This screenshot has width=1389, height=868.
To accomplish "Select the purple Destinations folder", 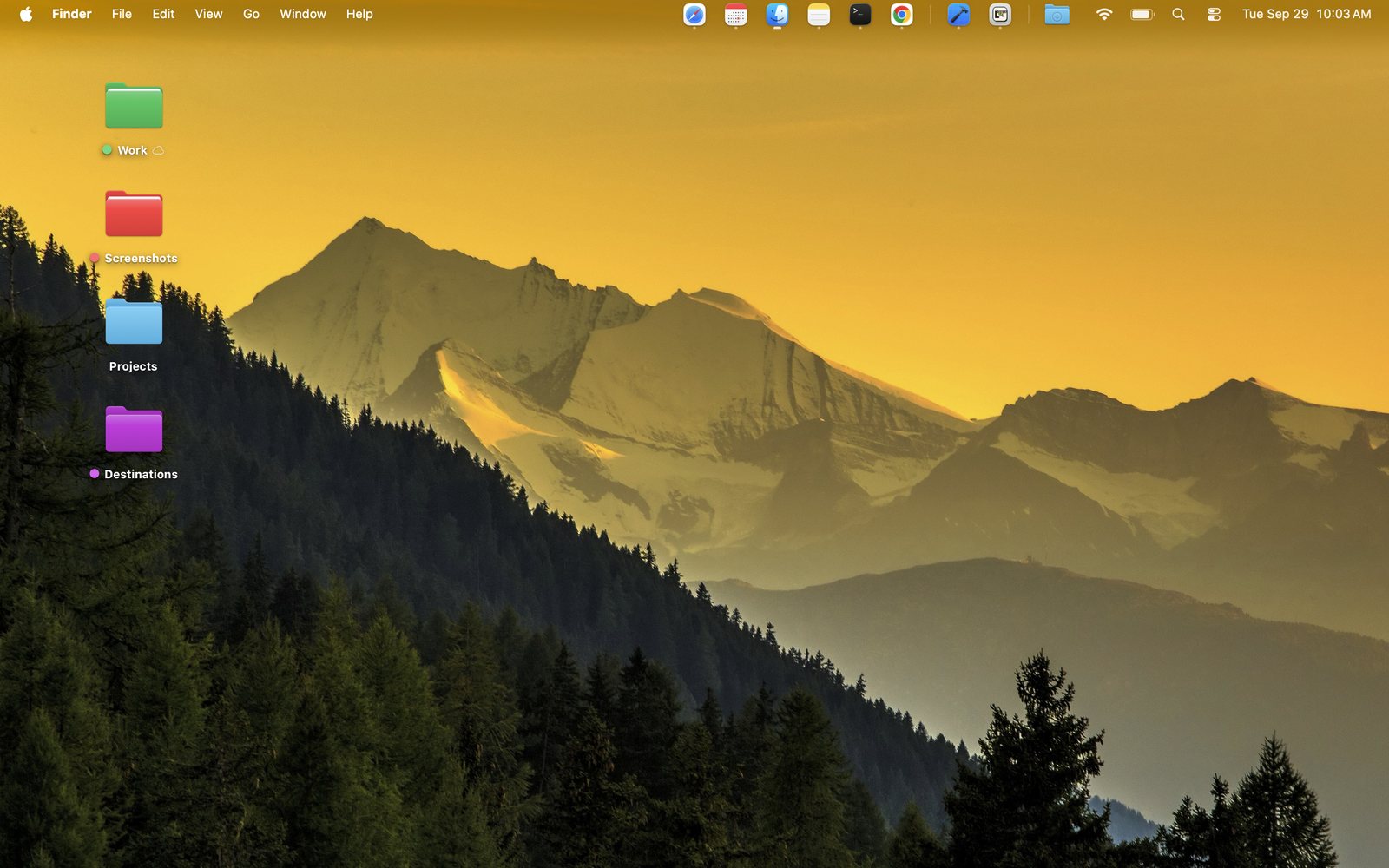I will pos(134,430).
